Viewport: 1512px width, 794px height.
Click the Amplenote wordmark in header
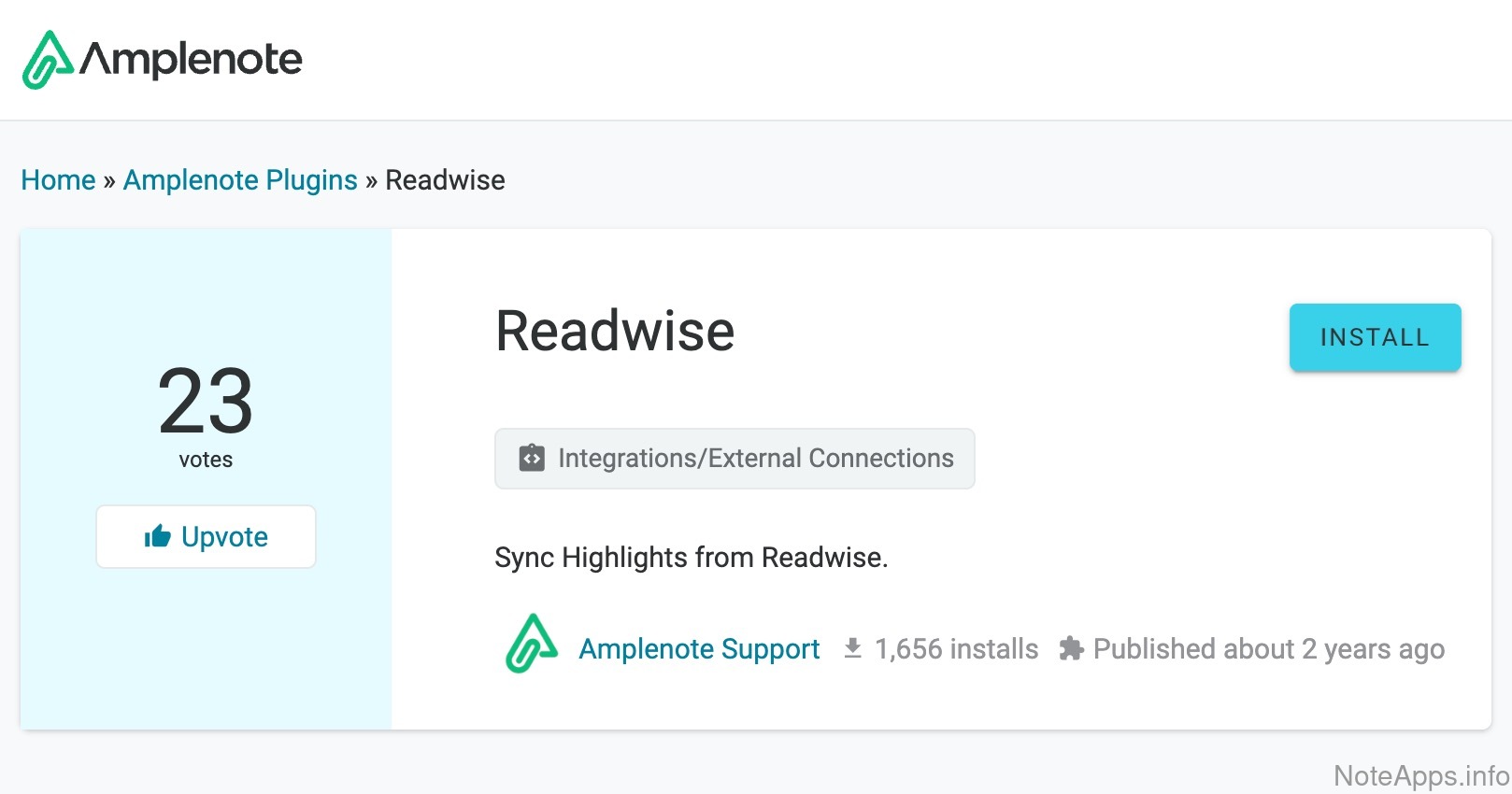192,59
